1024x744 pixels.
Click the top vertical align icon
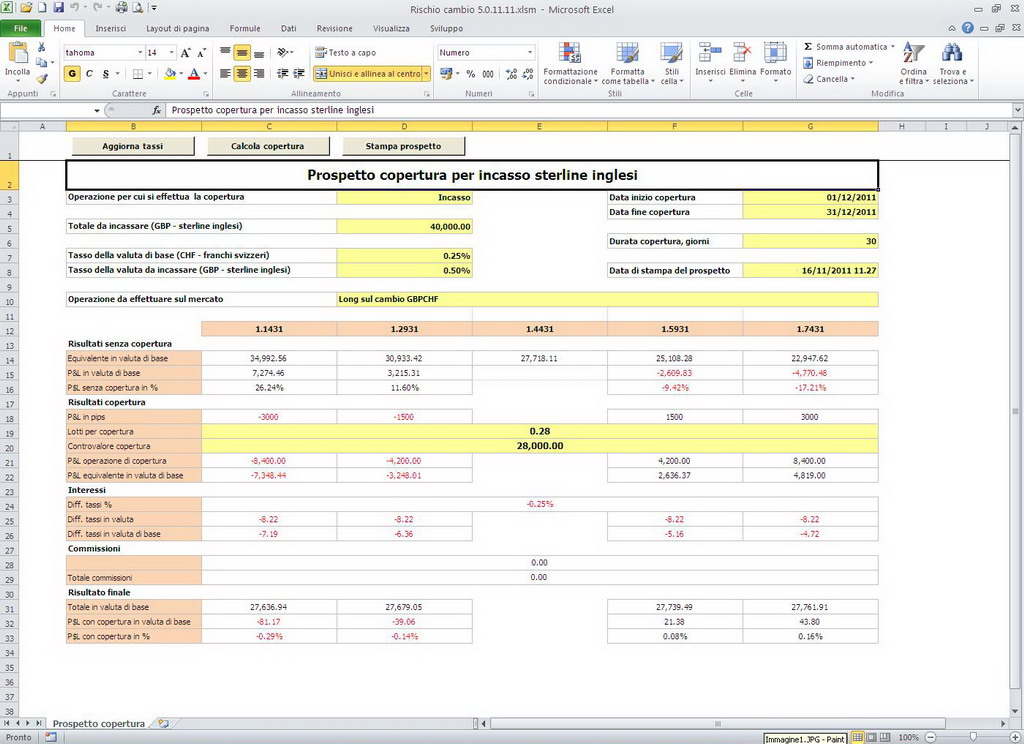(225, 52)
